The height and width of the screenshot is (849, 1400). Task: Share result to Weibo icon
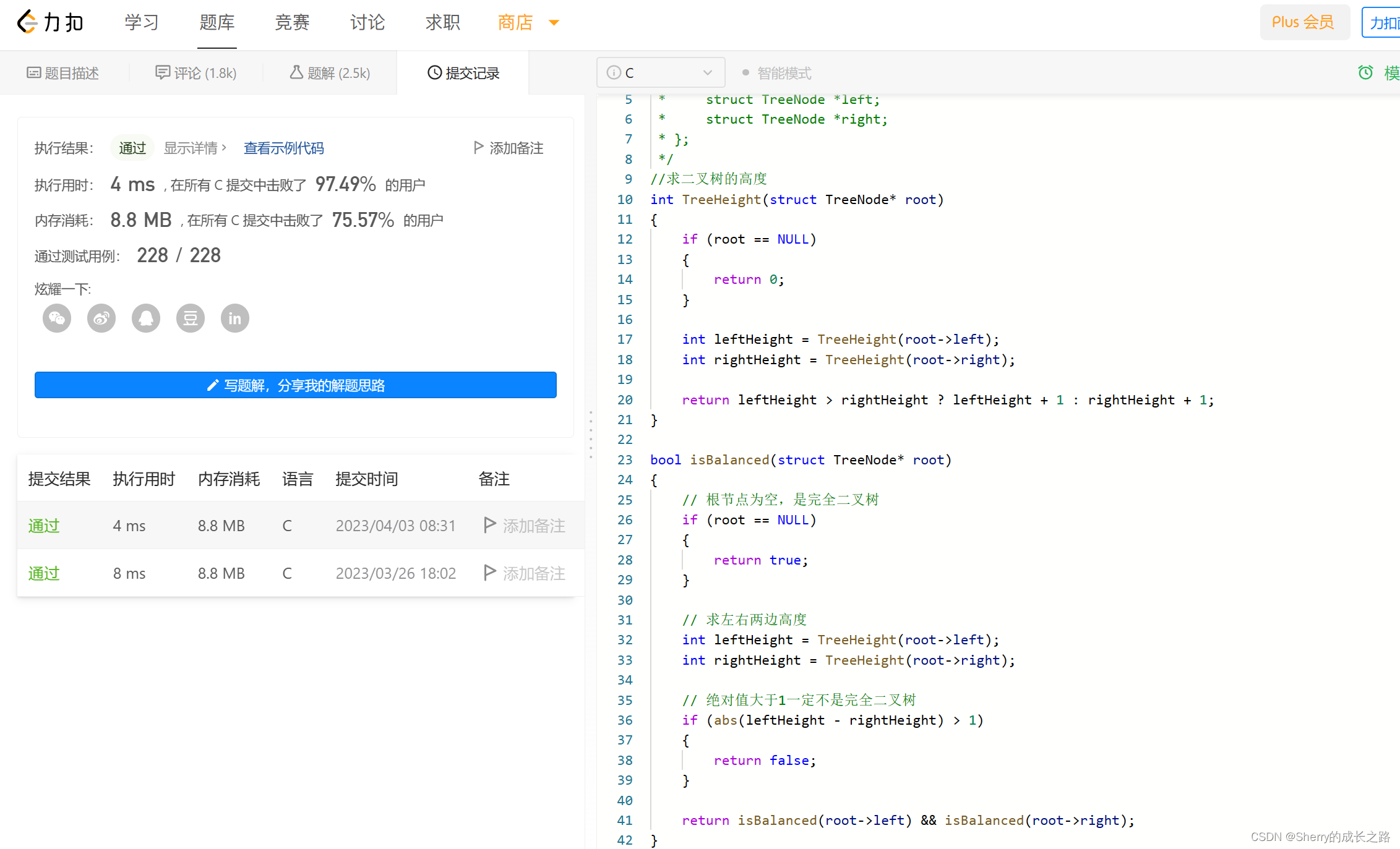[x=101, y=318]
